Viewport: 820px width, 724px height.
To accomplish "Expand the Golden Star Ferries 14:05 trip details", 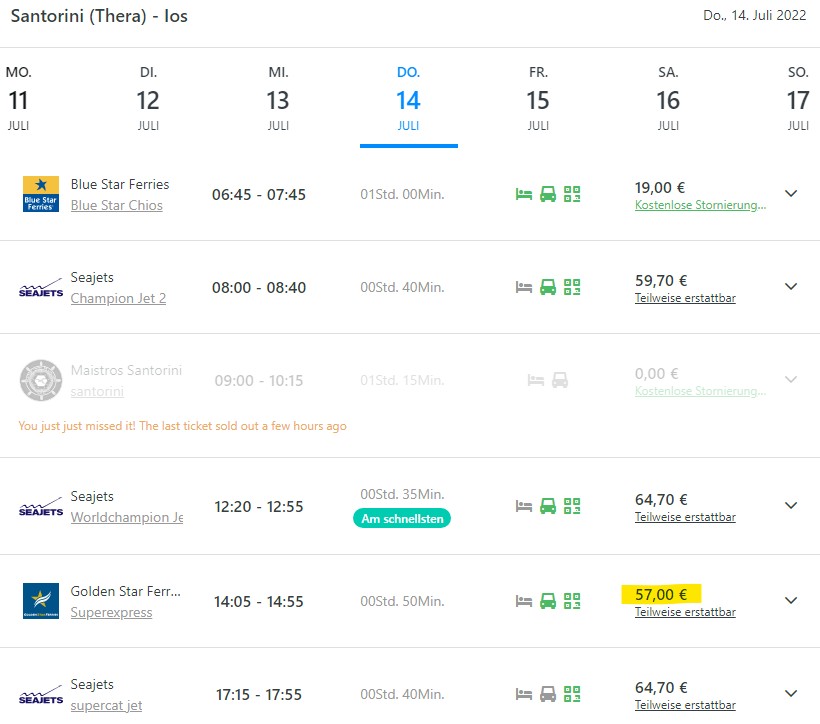I will (x=791, y=600).
